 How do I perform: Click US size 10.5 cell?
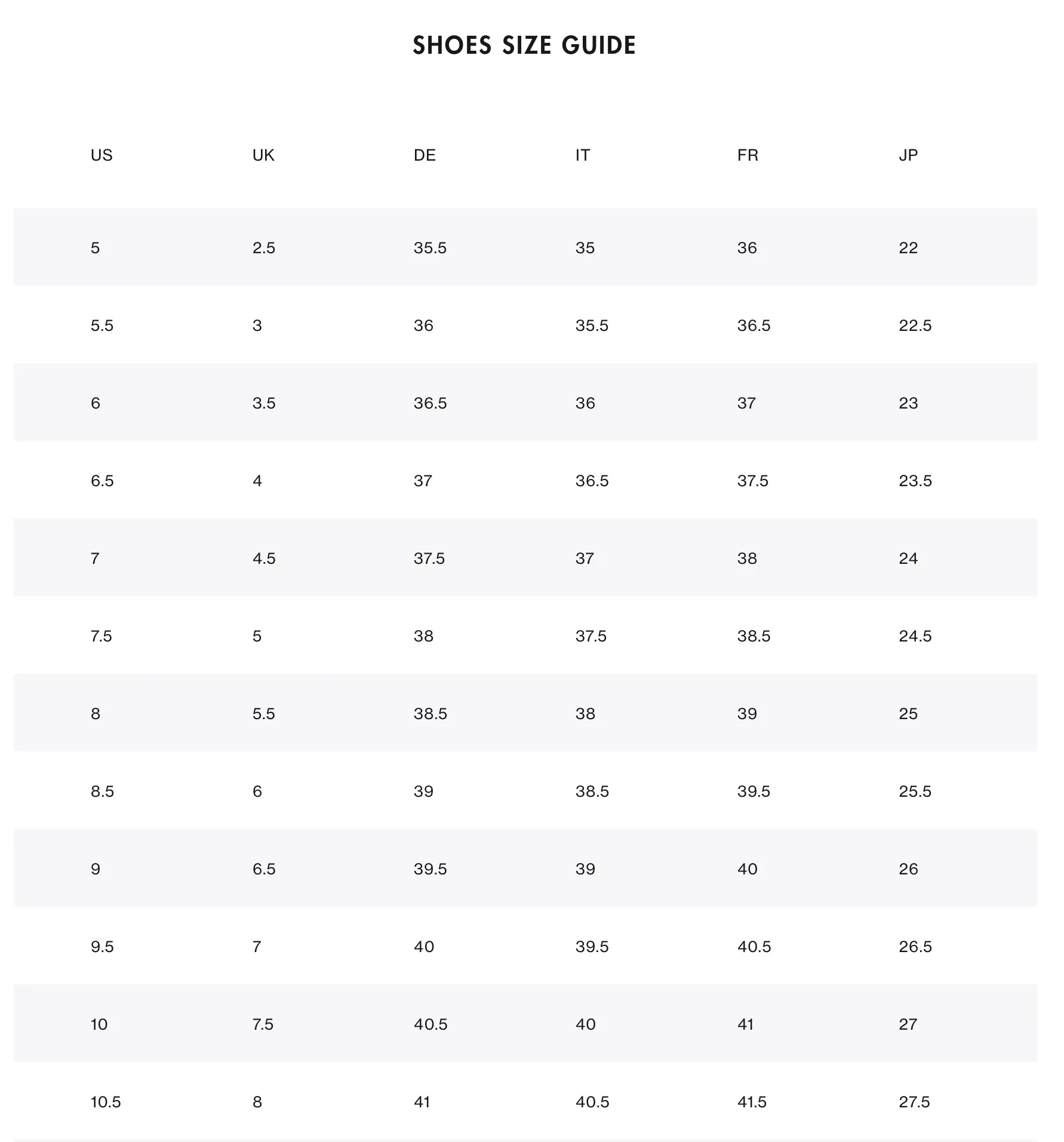[x=106, y=1102]
